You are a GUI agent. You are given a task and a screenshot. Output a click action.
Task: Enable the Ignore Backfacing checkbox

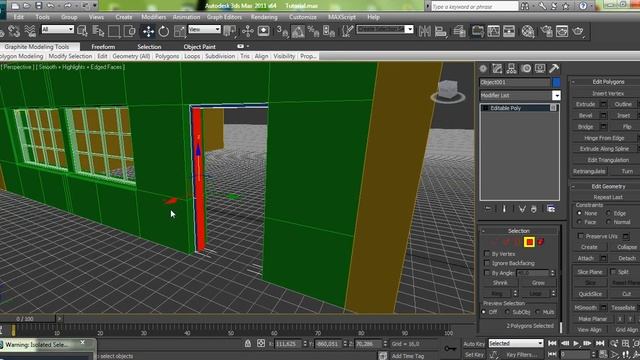pyautogui.click(x=487, y=263)
